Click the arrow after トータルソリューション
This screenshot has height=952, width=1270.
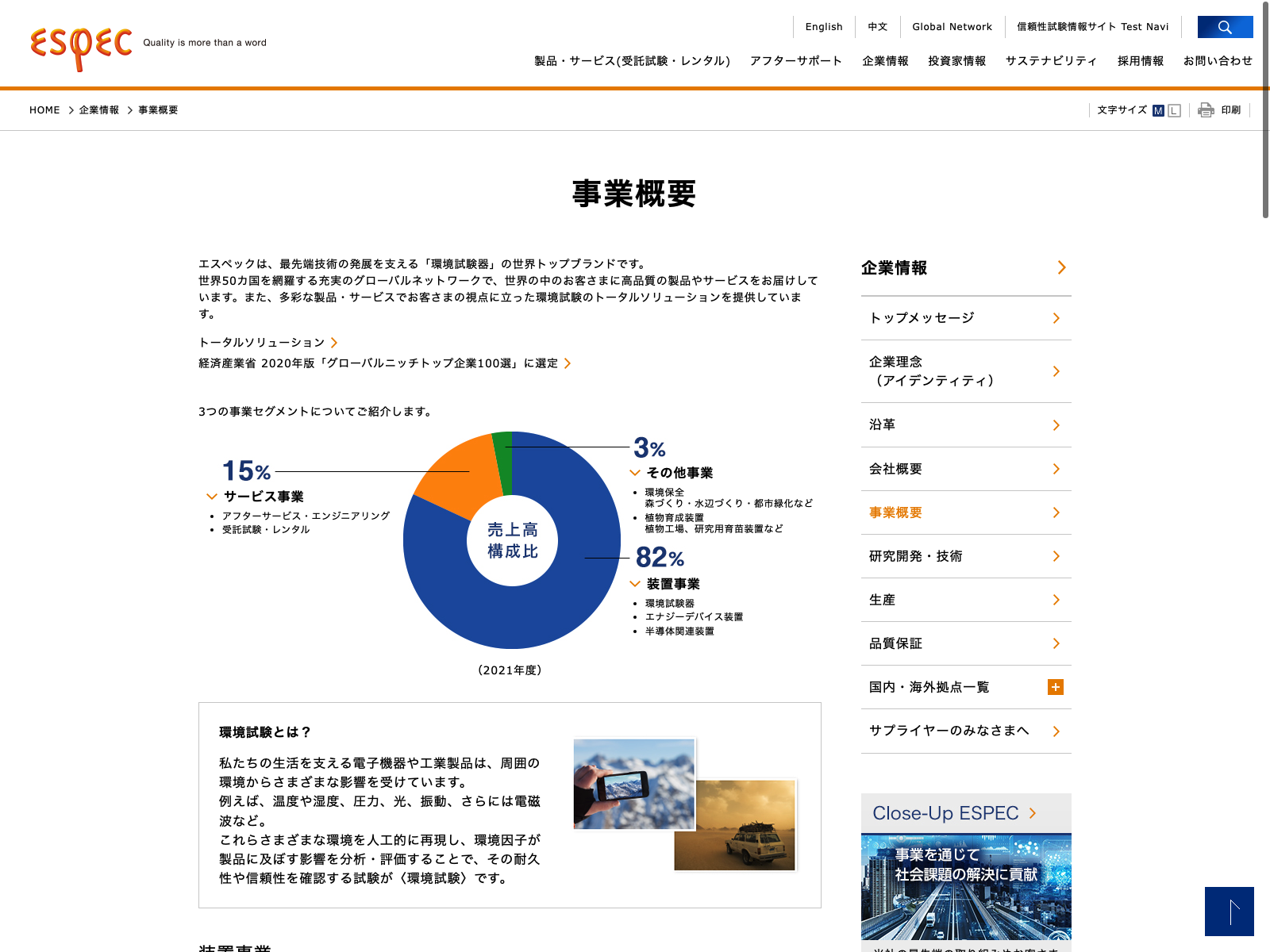click(x=334, y=343)
